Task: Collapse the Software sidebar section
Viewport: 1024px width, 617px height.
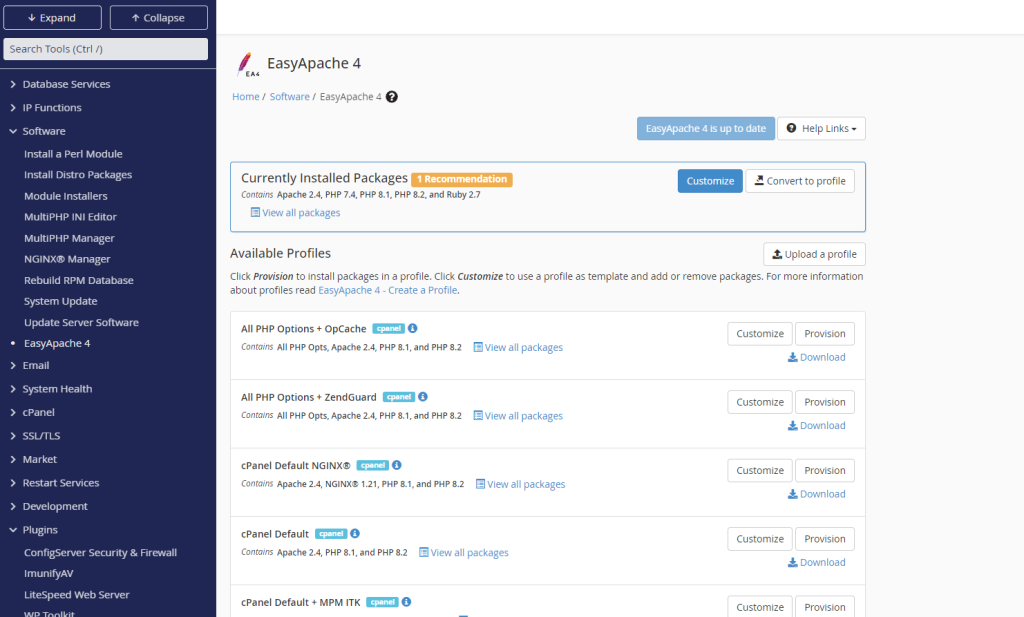Action: (x=44, y=131)
